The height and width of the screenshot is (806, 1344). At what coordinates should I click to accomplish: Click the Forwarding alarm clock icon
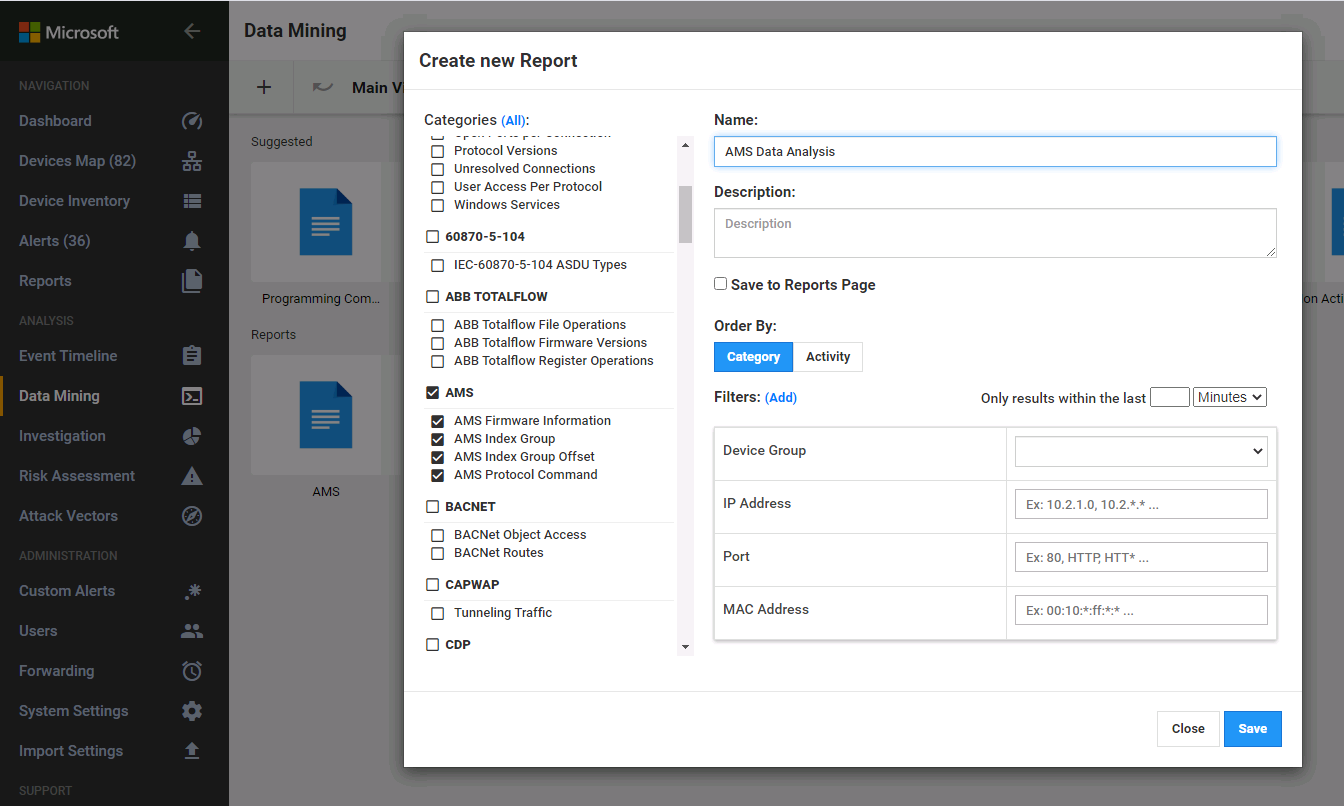192,671
